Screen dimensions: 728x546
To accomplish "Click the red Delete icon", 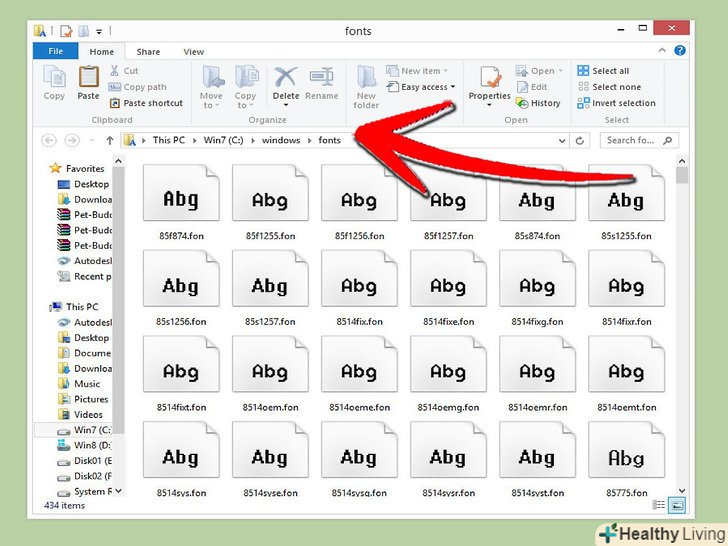I will tap(286, 79).
